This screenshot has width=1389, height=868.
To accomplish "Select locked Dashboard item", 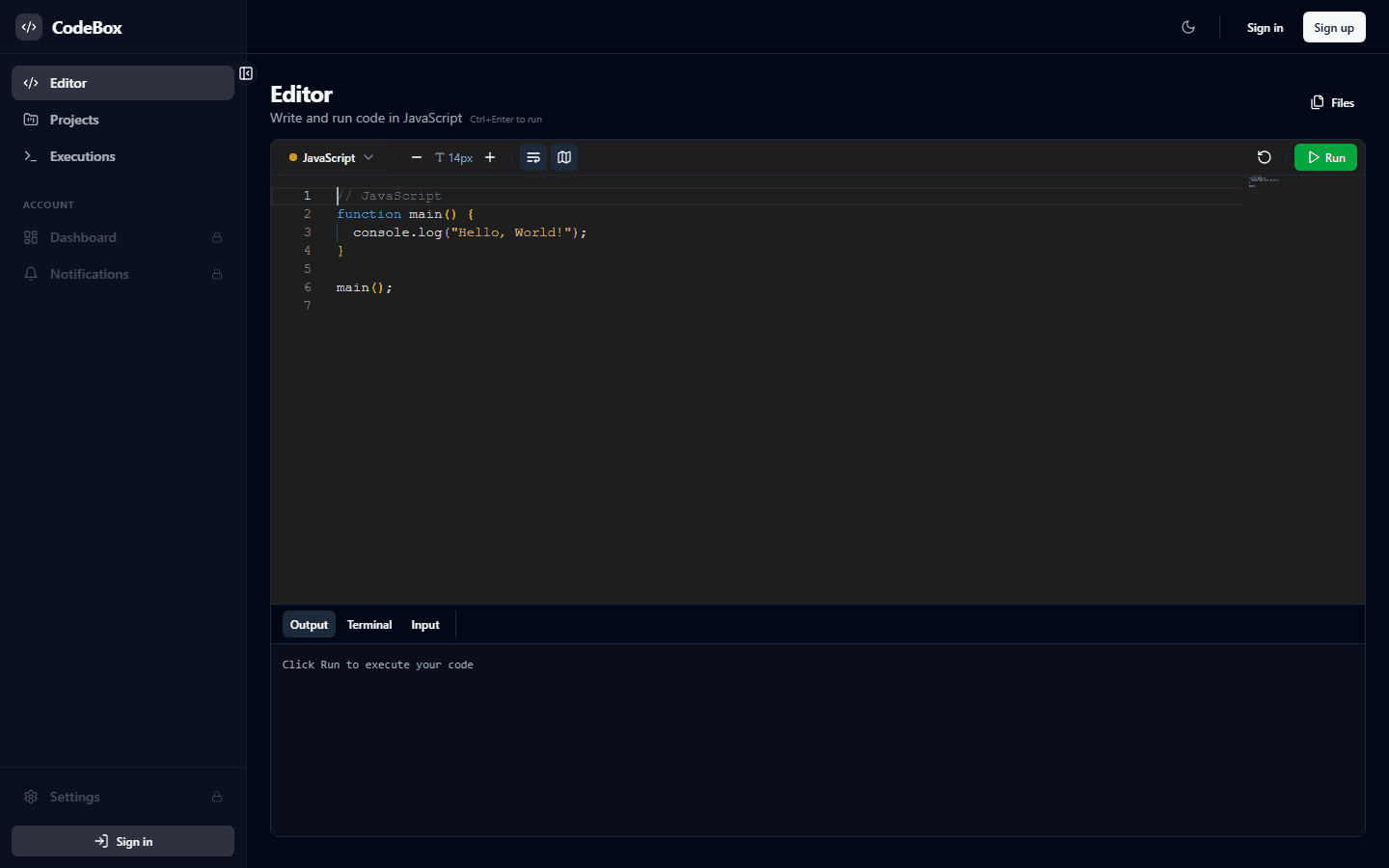I will tap(123, 237).
